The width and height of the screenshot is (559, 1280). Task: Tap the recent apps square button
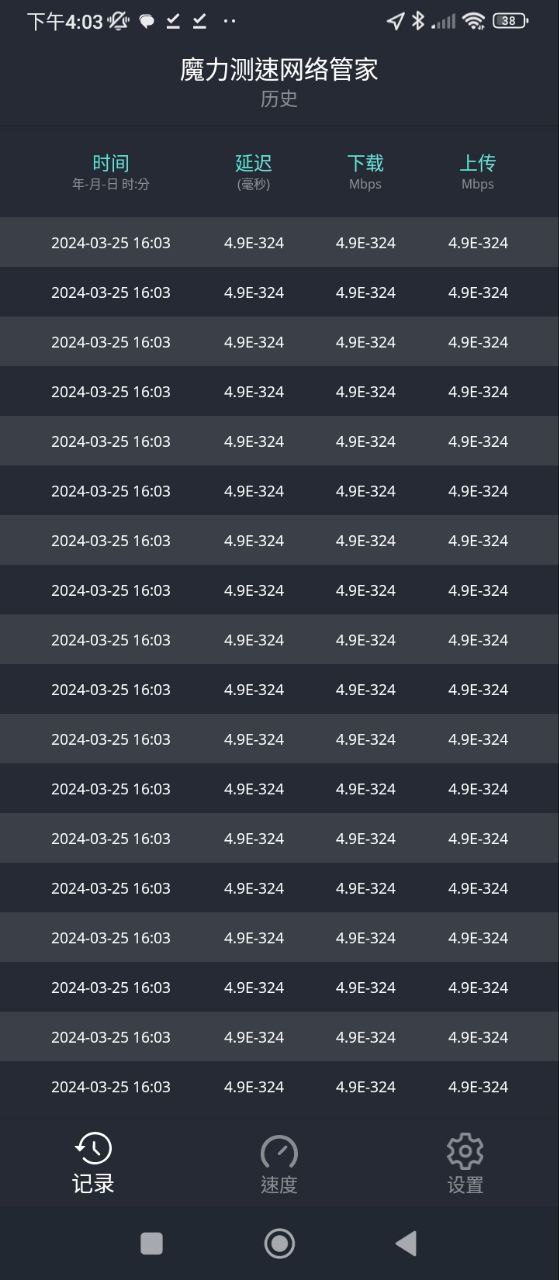152,1243
